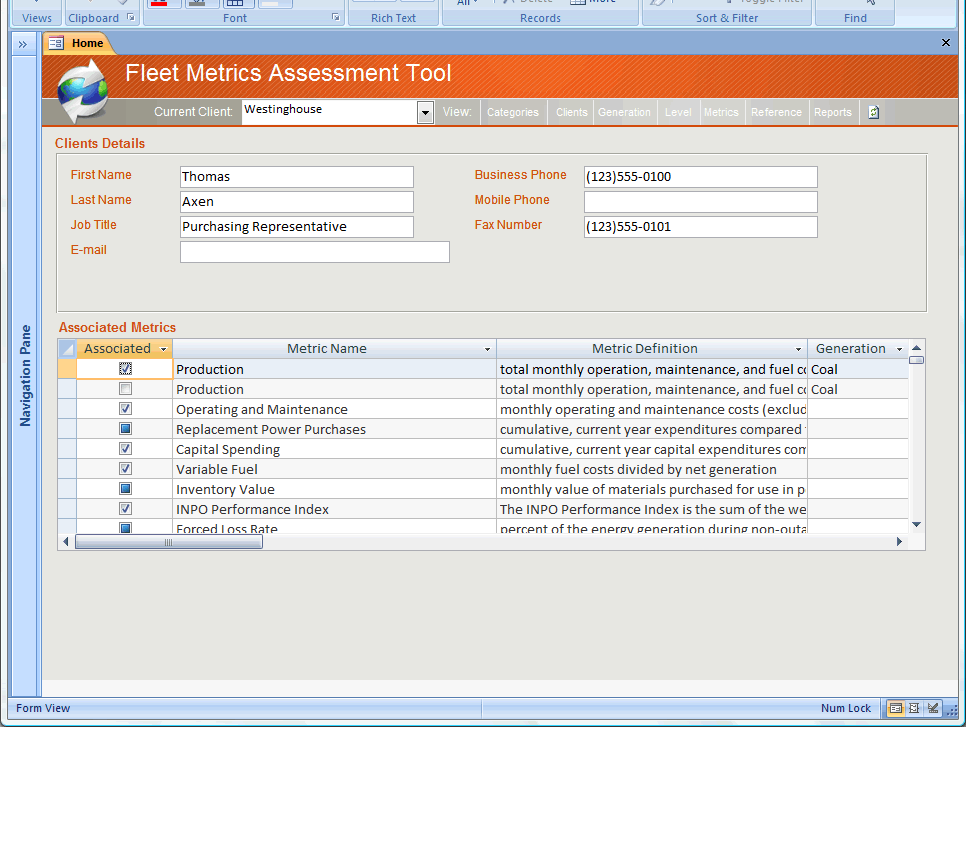Switch to Design View in status bar
Viewport: 966px width, 842px height.
933,708
